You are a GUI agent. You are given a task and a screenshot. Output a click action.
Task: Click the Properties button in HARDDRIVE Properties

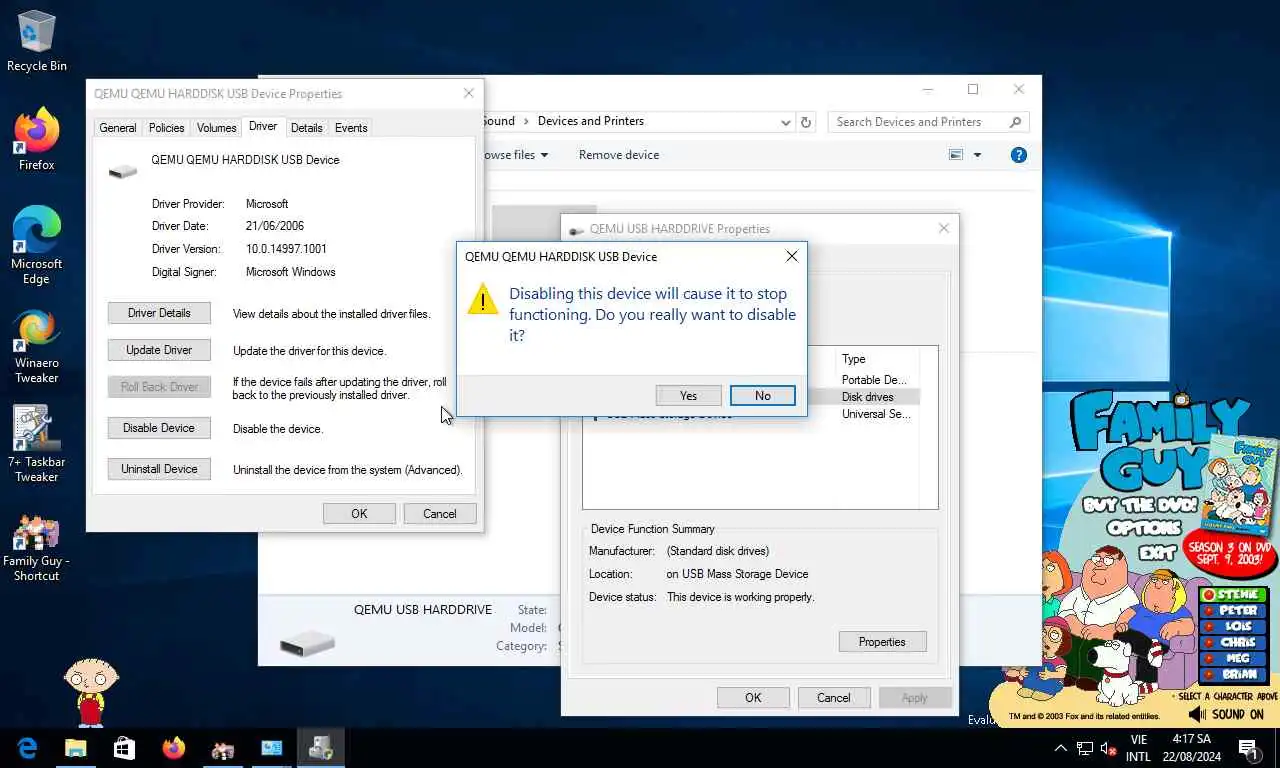point(882,642)
